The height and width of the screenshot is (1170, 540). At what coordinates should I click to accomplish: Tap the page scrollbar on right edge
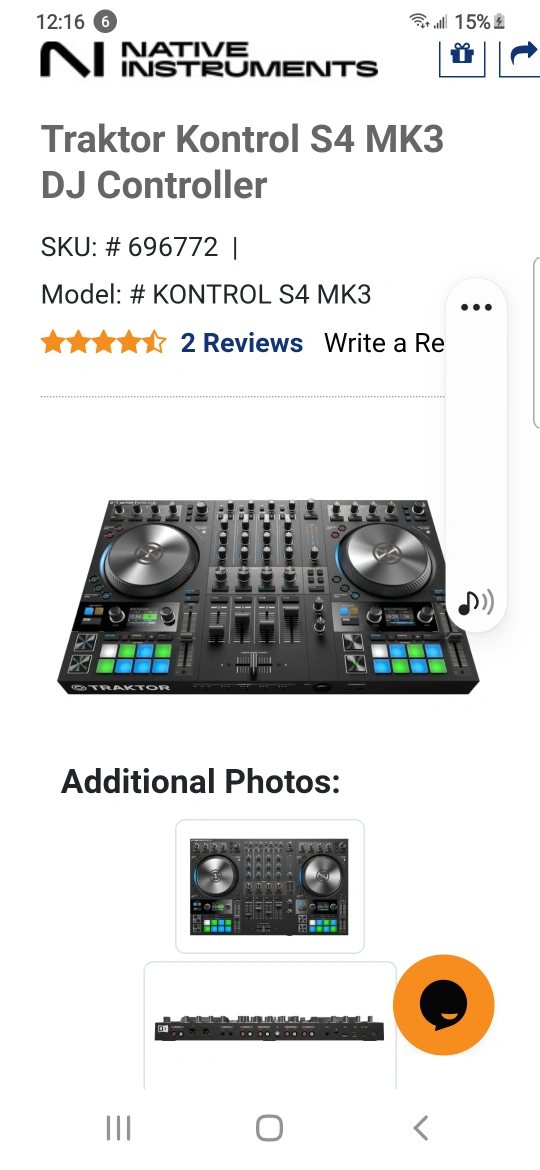tap(536, 343)
